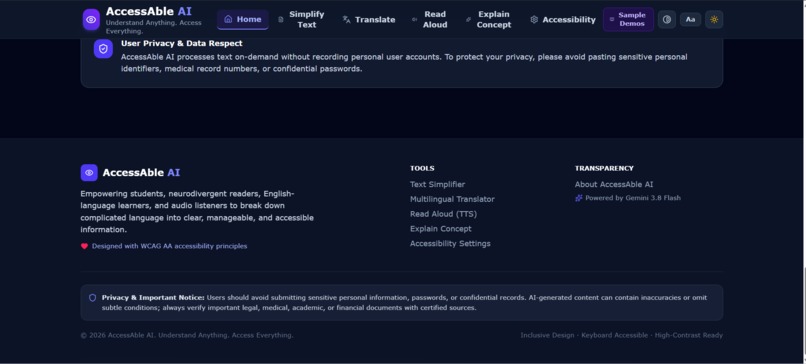The width and height of the screenshot is (806, 364).
Task: Open Multilingual Translator footer link
Action: coord(452,199)
